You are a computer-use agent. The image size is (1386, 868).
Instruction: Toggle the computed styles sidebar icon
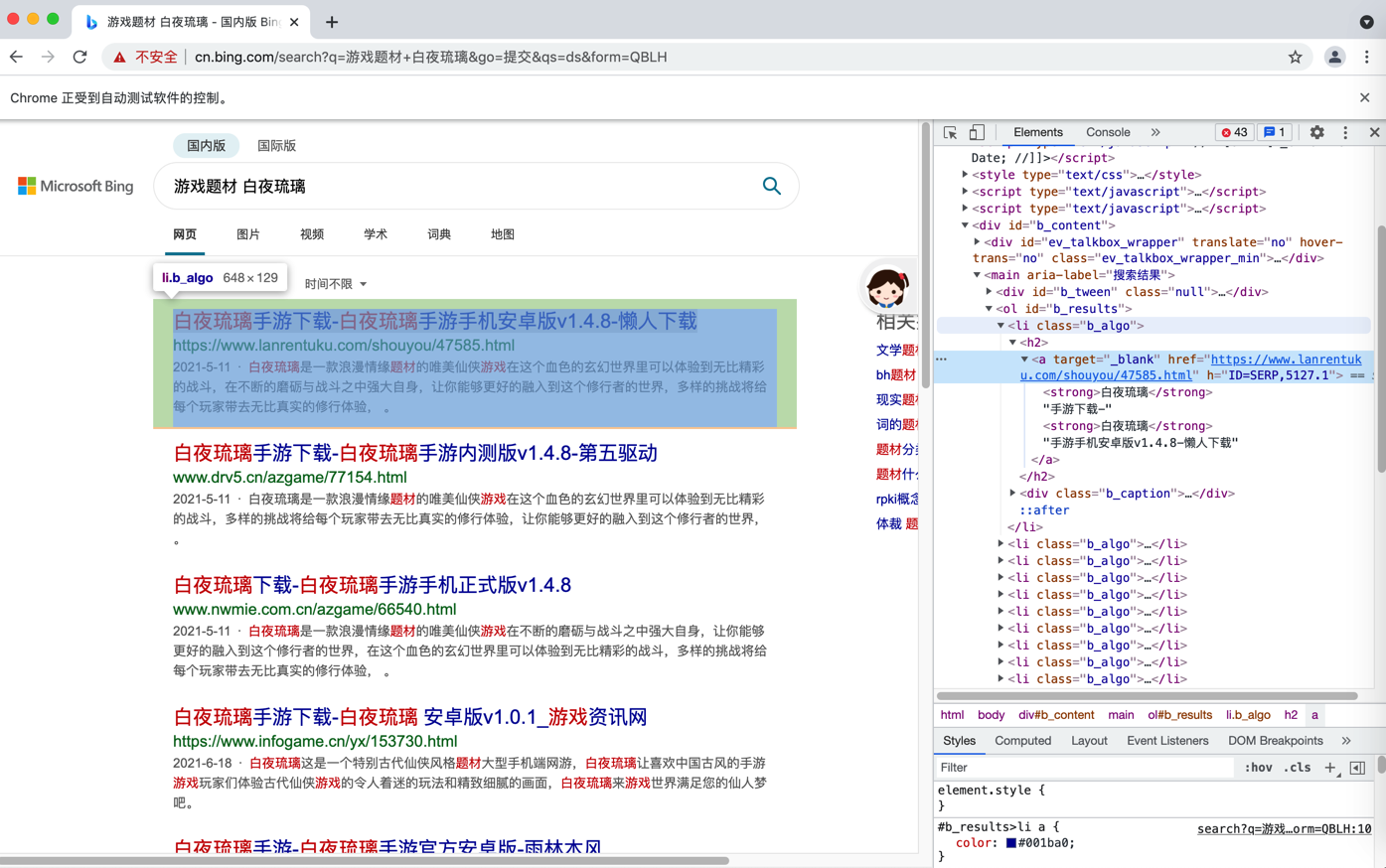tap(1357, 768)
